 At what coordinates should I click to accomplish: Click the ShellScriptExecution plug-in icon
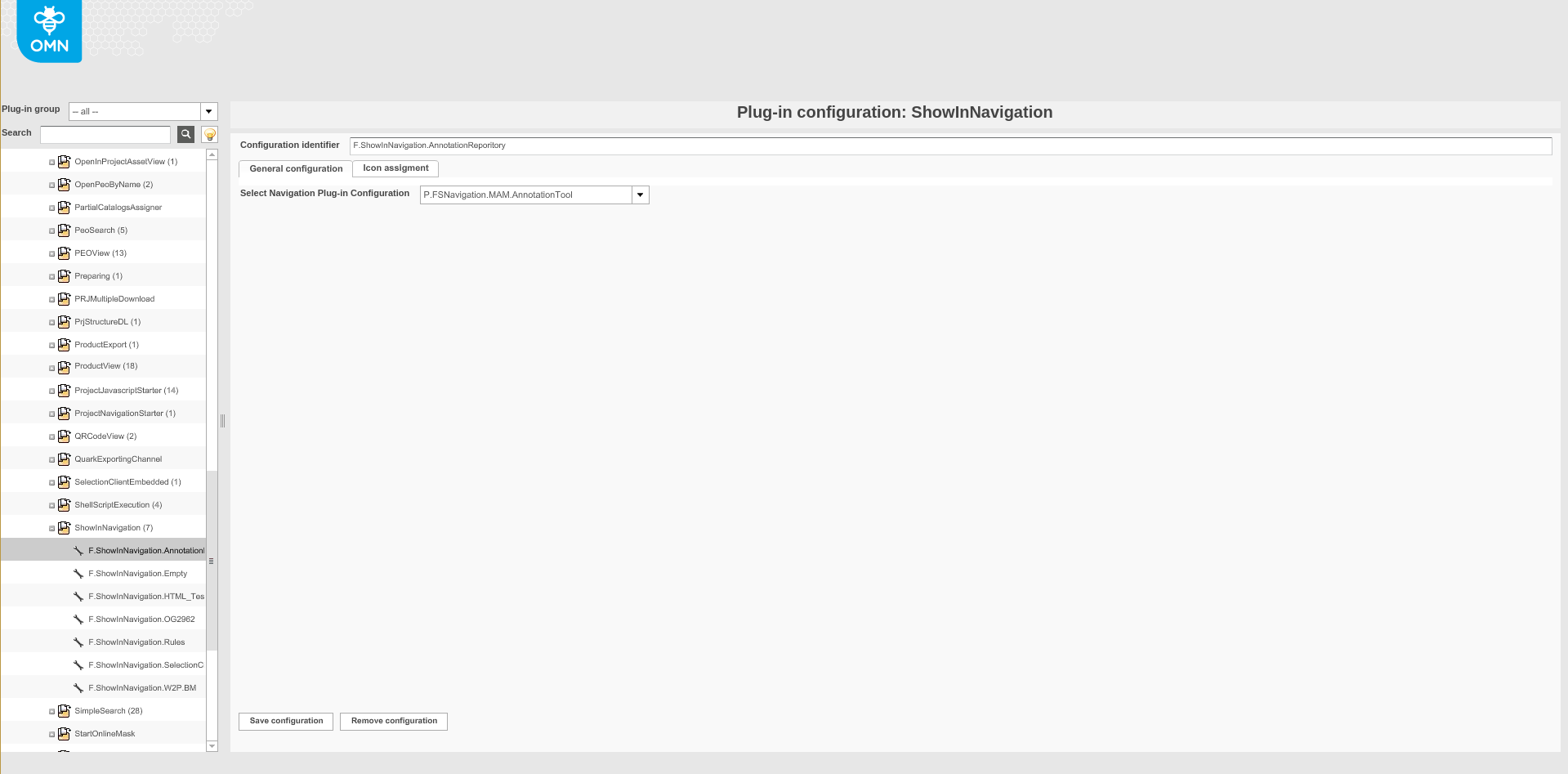coord(64,505)
